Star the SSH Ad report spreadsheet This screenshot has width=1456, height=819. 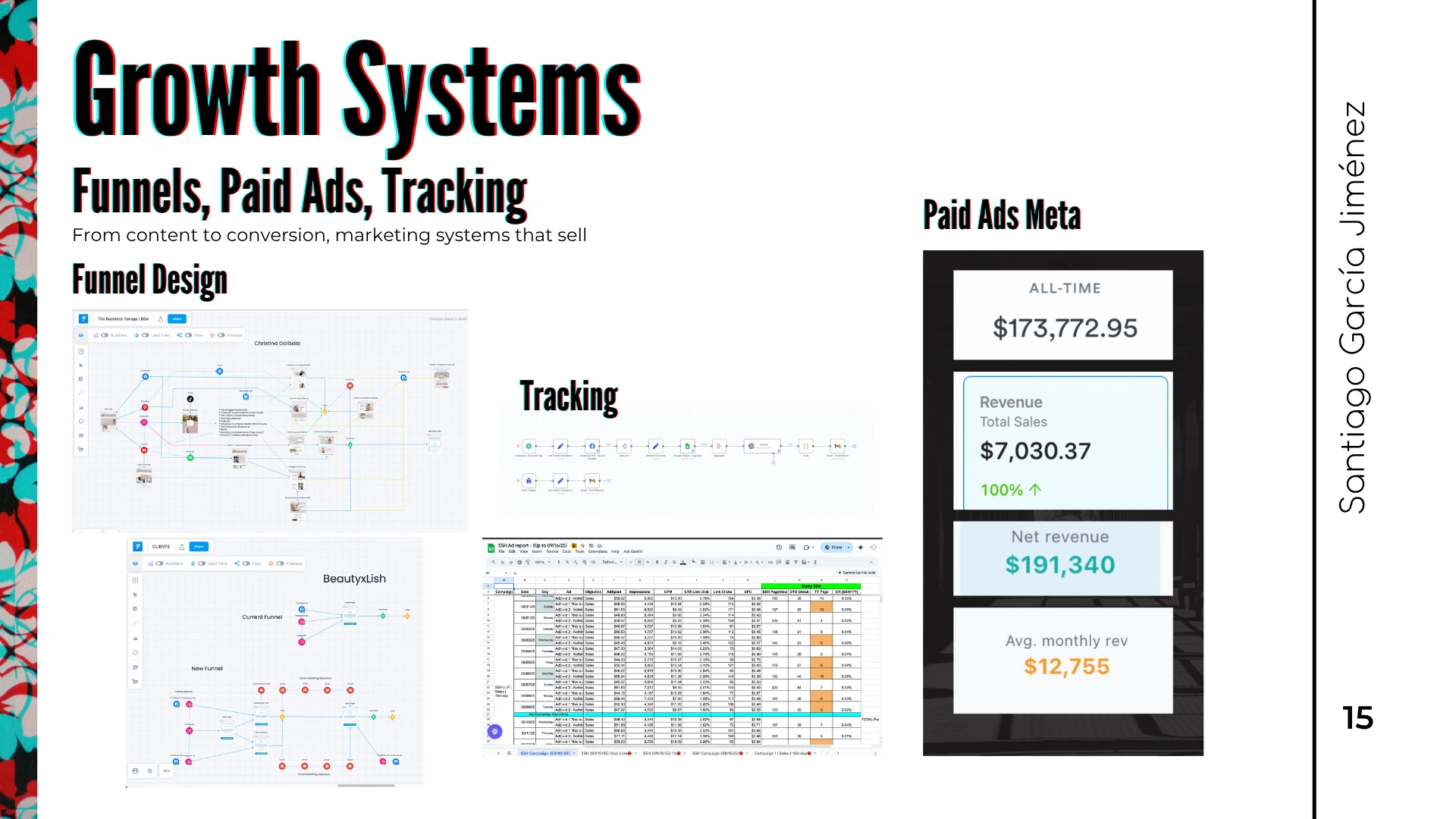point(582,546)
